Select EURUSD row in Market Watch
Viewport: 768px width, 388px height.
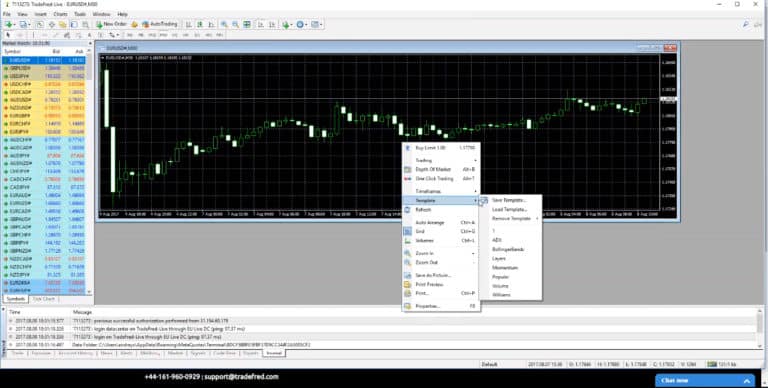pos(44,60)
